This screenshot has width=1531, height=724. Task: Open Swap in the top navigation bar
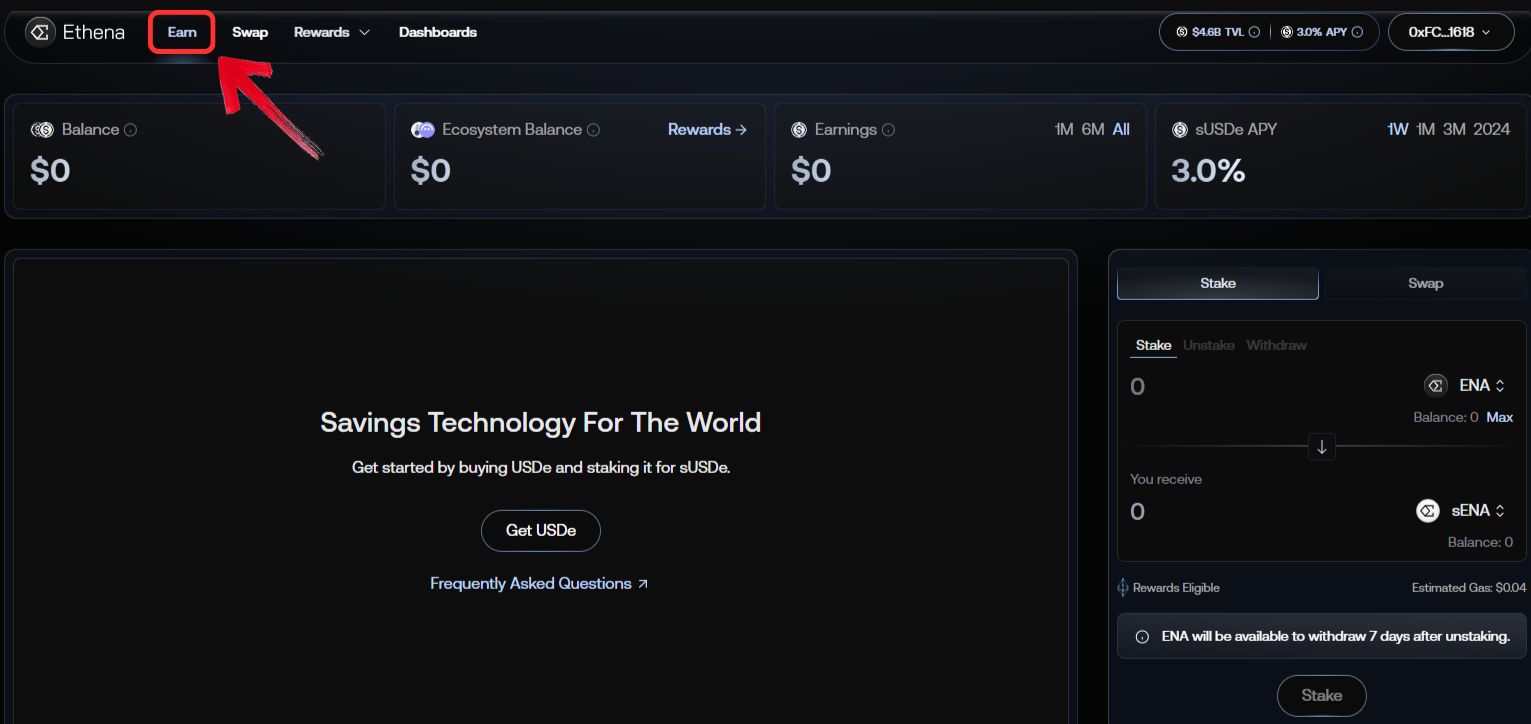click(x=250, y=32)
